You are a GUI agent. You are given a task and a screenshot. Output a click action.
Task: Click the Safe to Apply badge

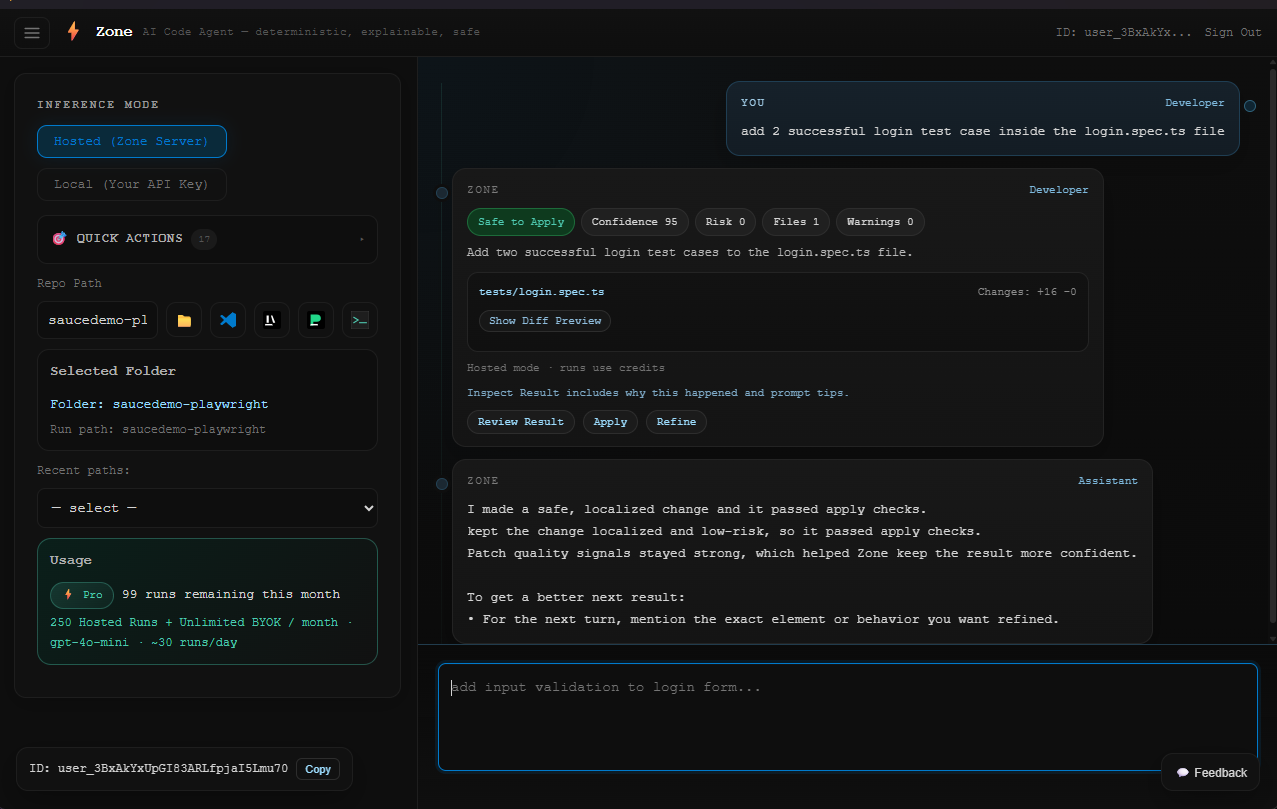click(x=521, y=222)
